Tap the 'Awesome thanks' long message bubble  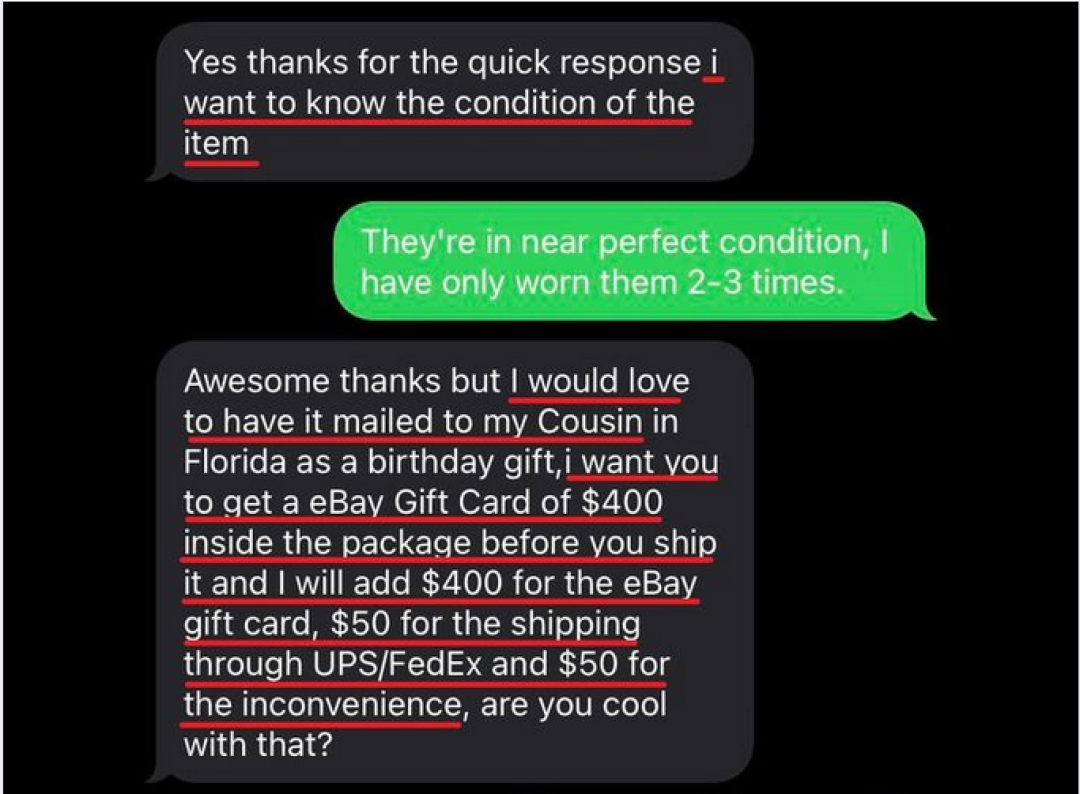[x=450, y=562]
